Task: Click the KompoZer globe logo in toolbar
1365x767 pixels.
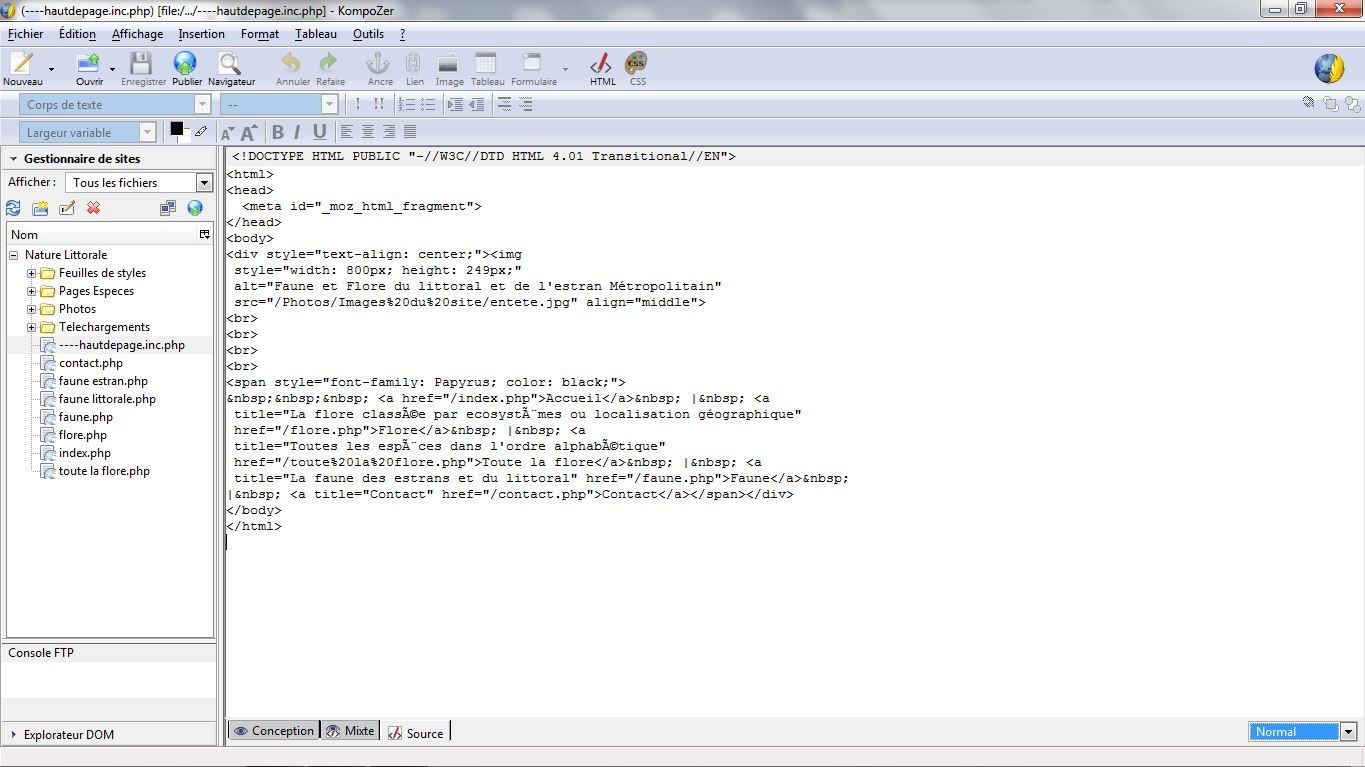Action: [x=1329, y=68]
